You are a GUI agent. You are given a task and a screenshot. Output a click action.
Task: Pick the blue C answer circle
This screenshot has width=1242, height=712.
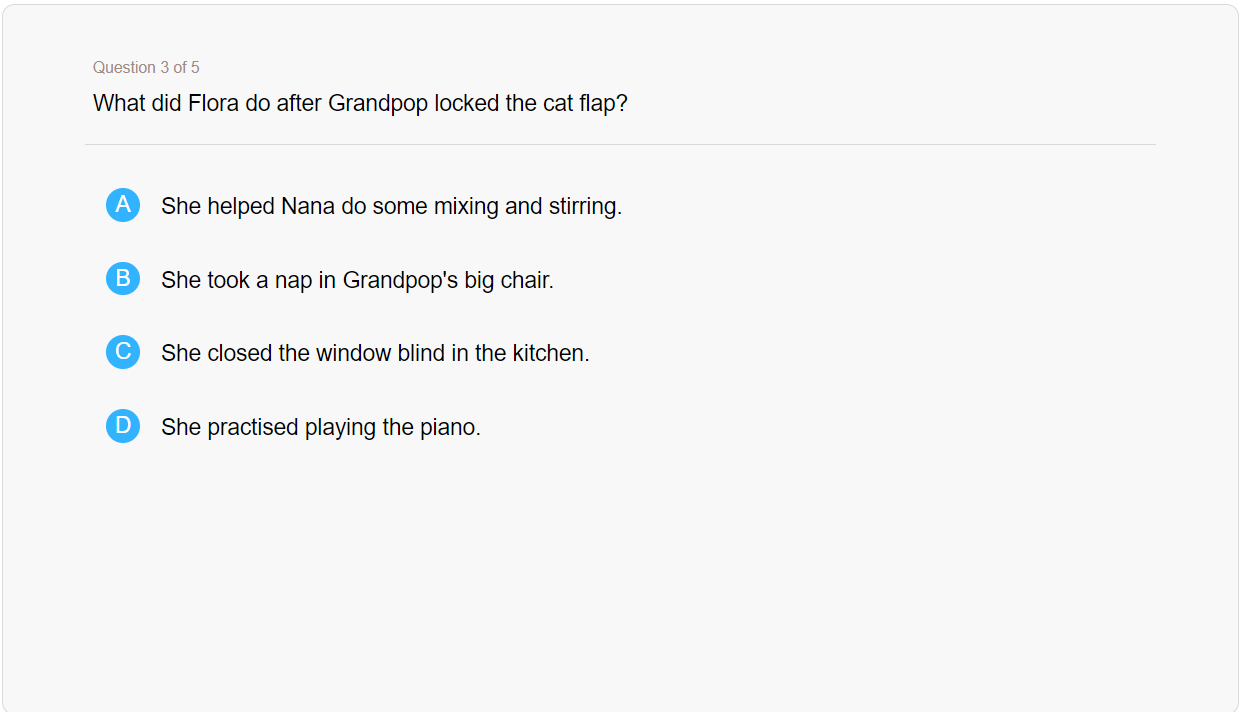123,352
